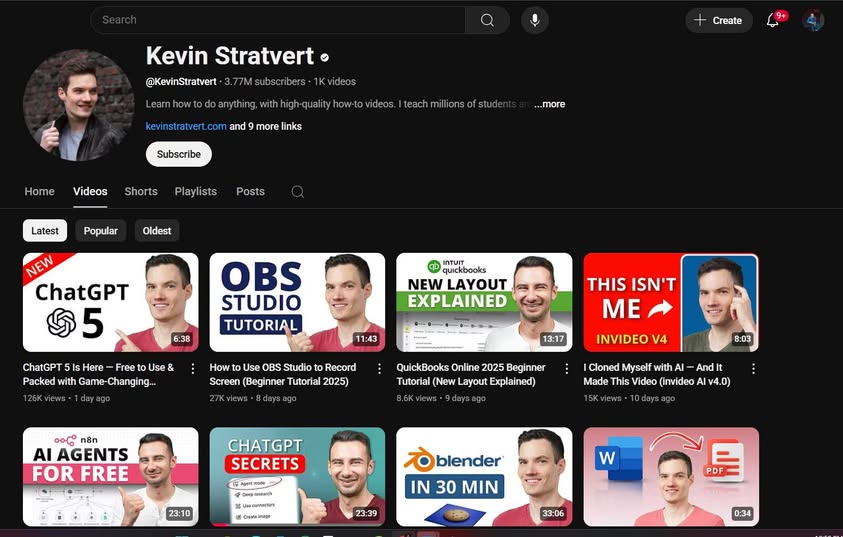Click the search magnifier button
The image size is (843, 537).
click(487, 20)
